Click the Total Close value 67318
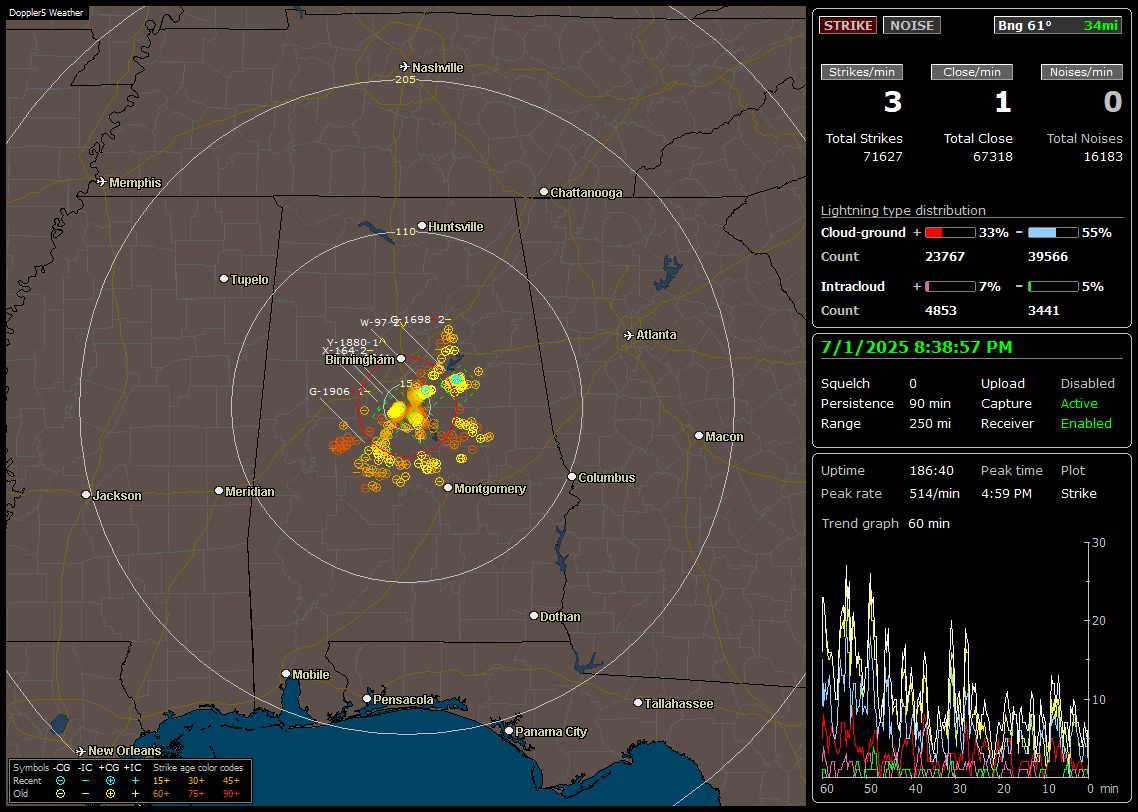The image size is (1138, 812). (x=992, y=157)
